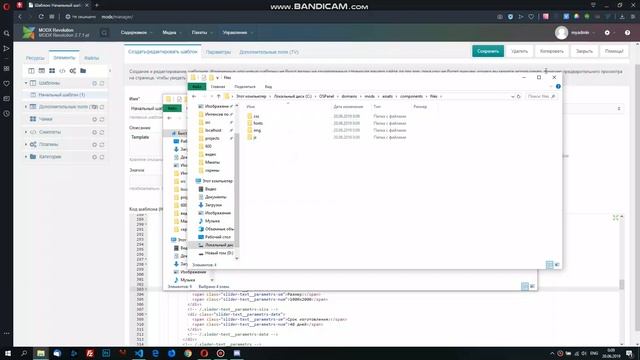Open the Медиа dropdown menu
Image resolution: width=640 pixels, height=360 pixels.
pos(172,33)
